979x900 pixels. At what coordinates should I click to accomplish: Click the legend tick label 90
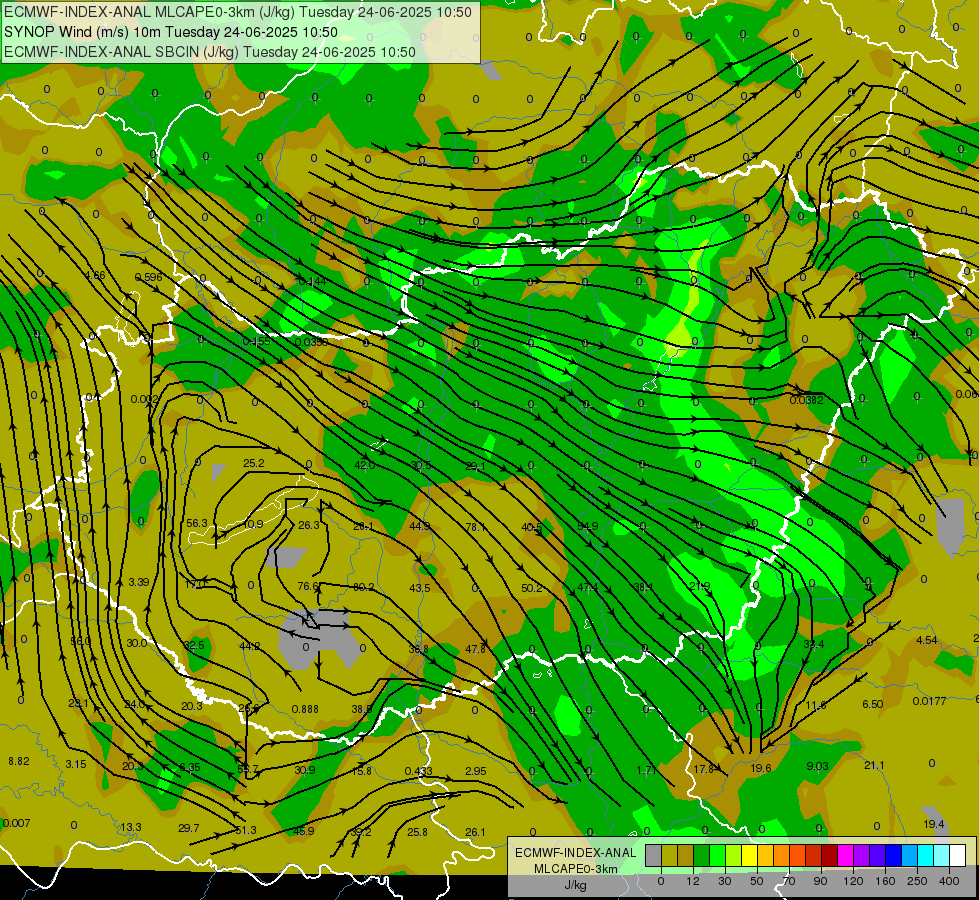point(820,881)
